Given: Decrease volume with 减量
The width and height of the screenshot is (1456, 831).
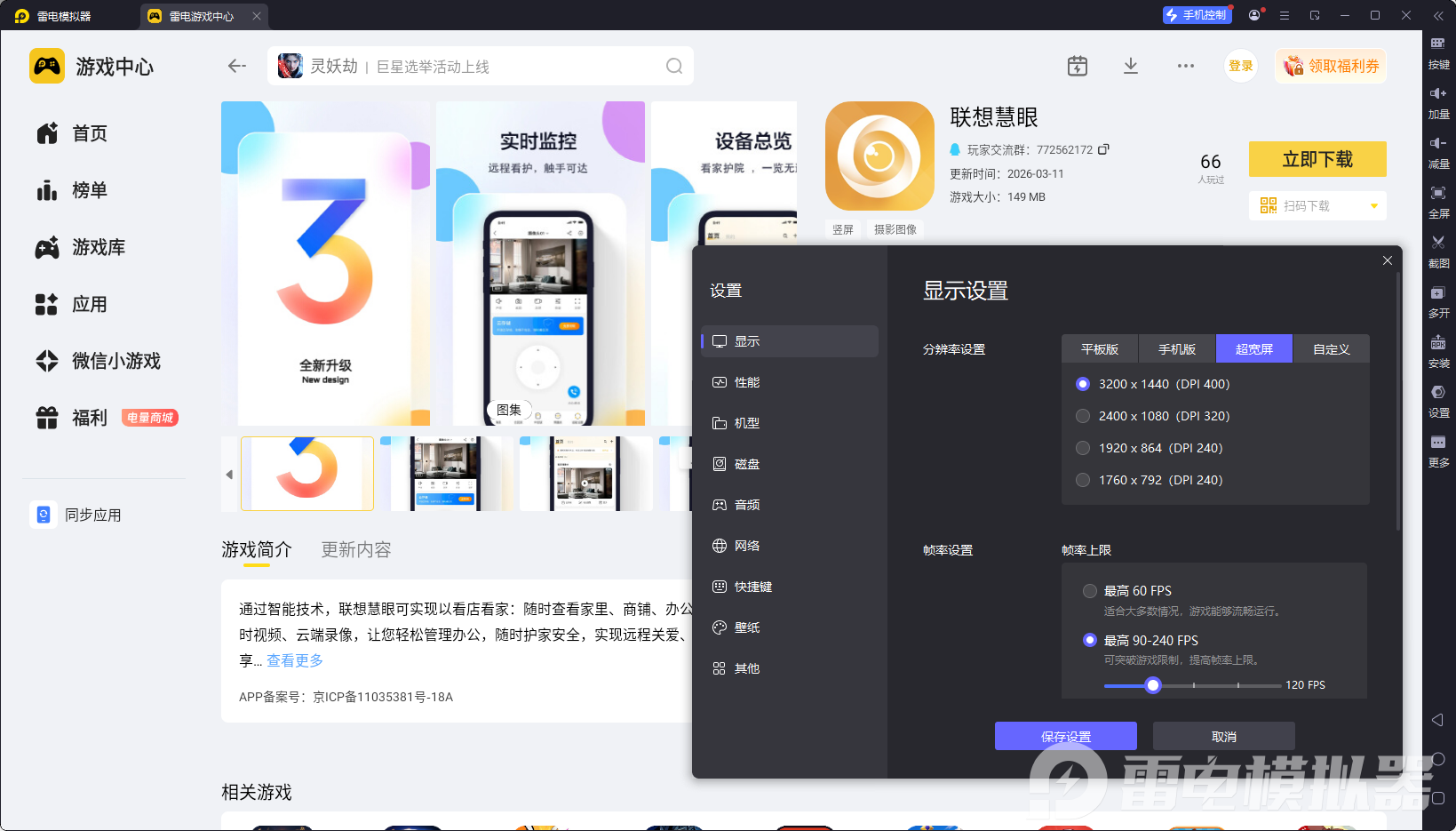Looking at the screenshot, I should point(1439,153).
